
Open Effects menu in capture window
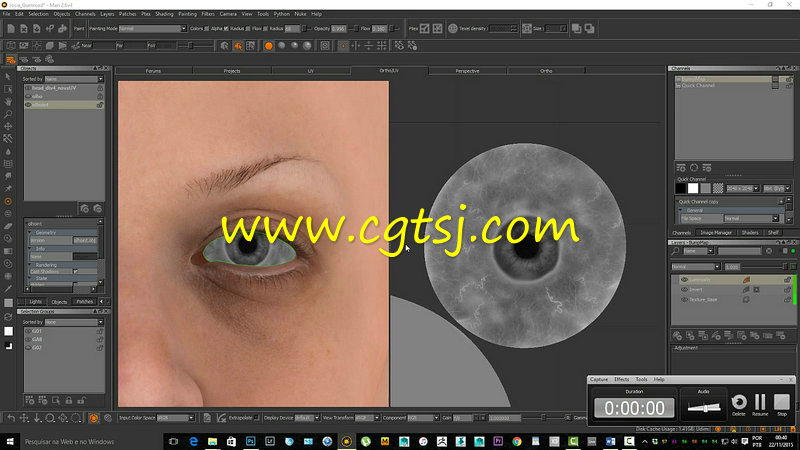point(621,380)
